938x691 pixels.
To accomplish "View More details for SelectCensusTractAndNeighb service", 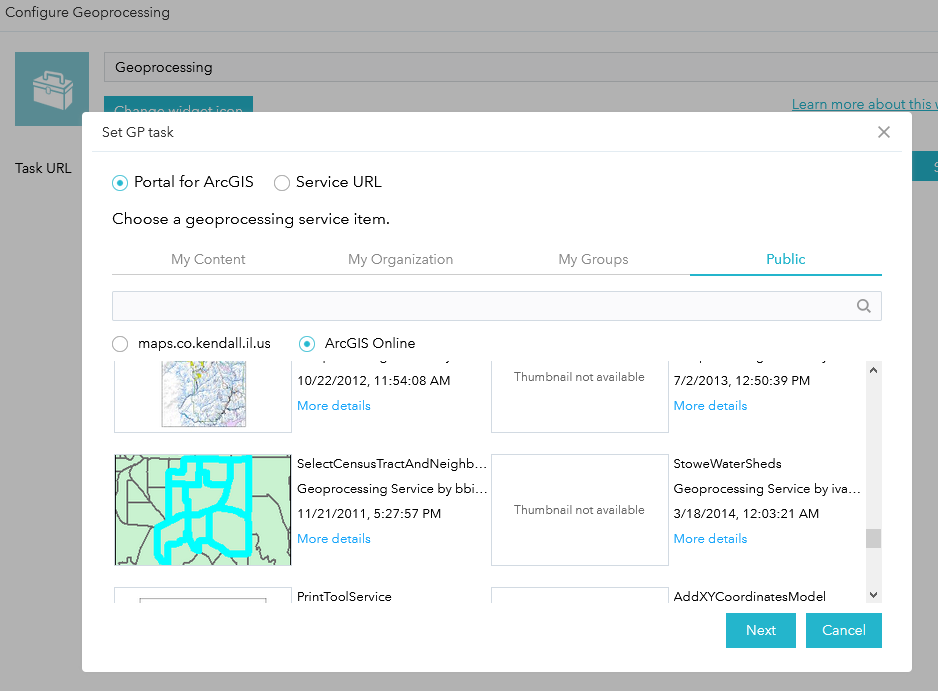I will 333,538.
